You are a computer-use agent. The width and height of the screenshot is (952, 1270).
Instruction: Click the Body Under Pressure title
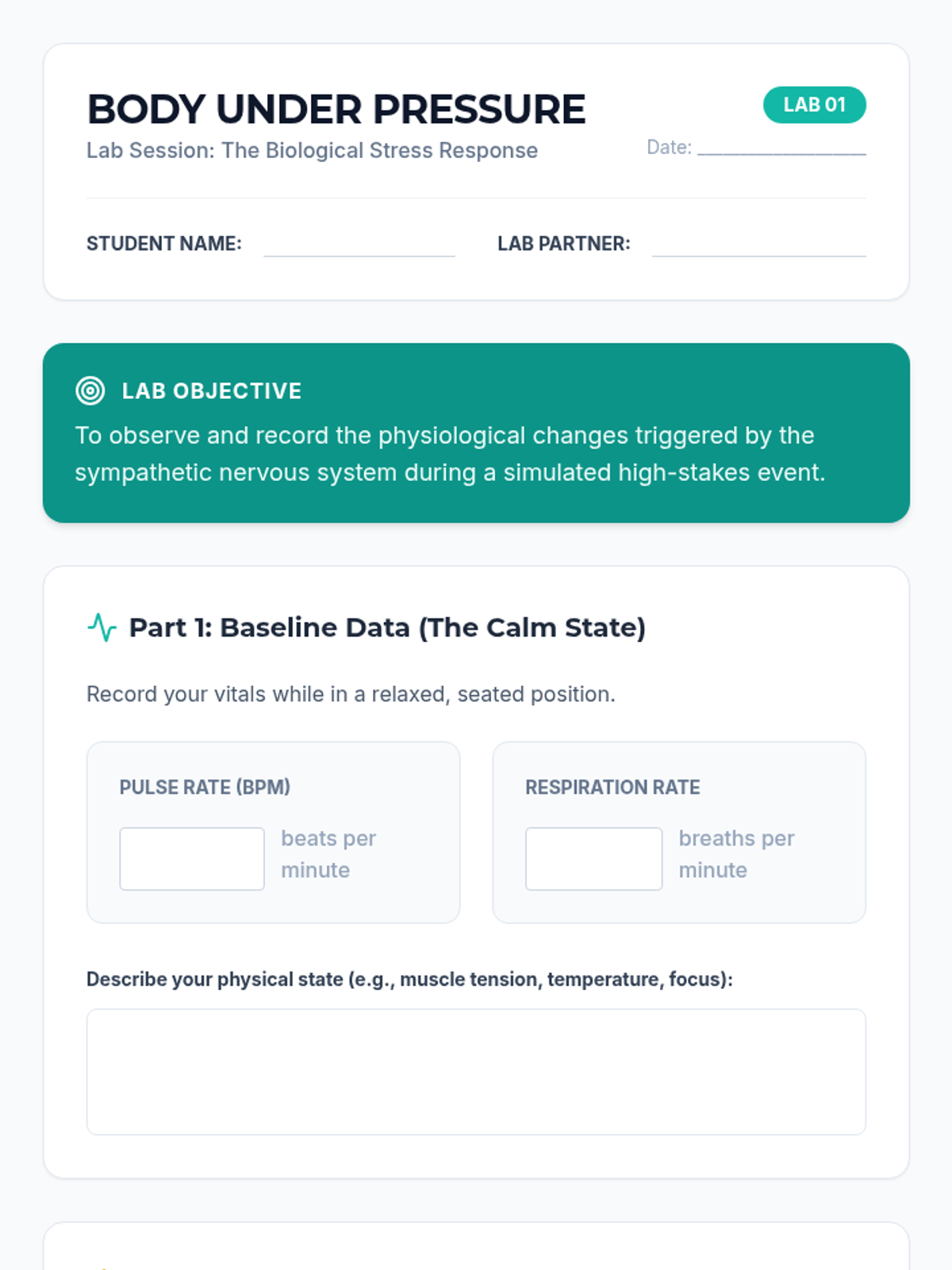click(x=336, y=110)
